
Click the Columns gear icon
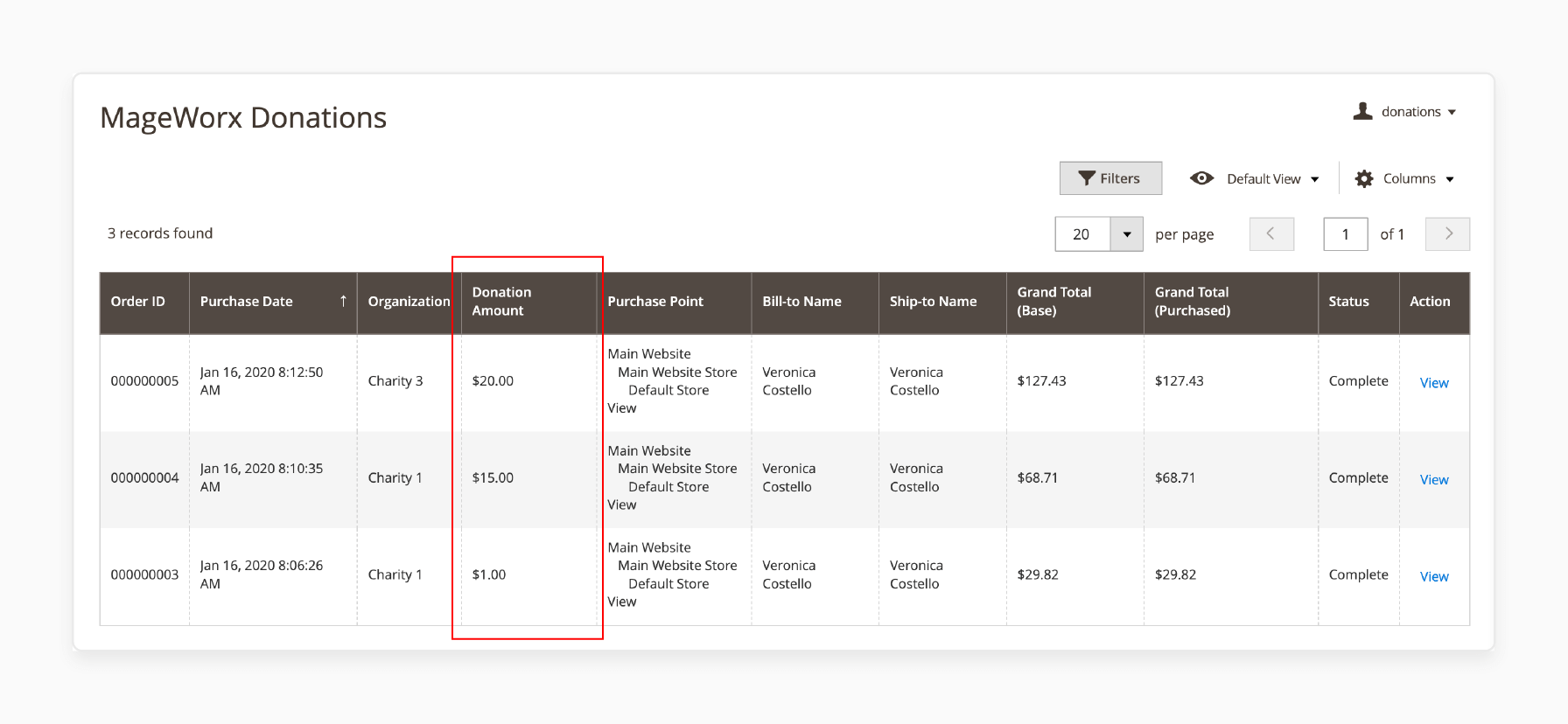[x=1364, y=178]
